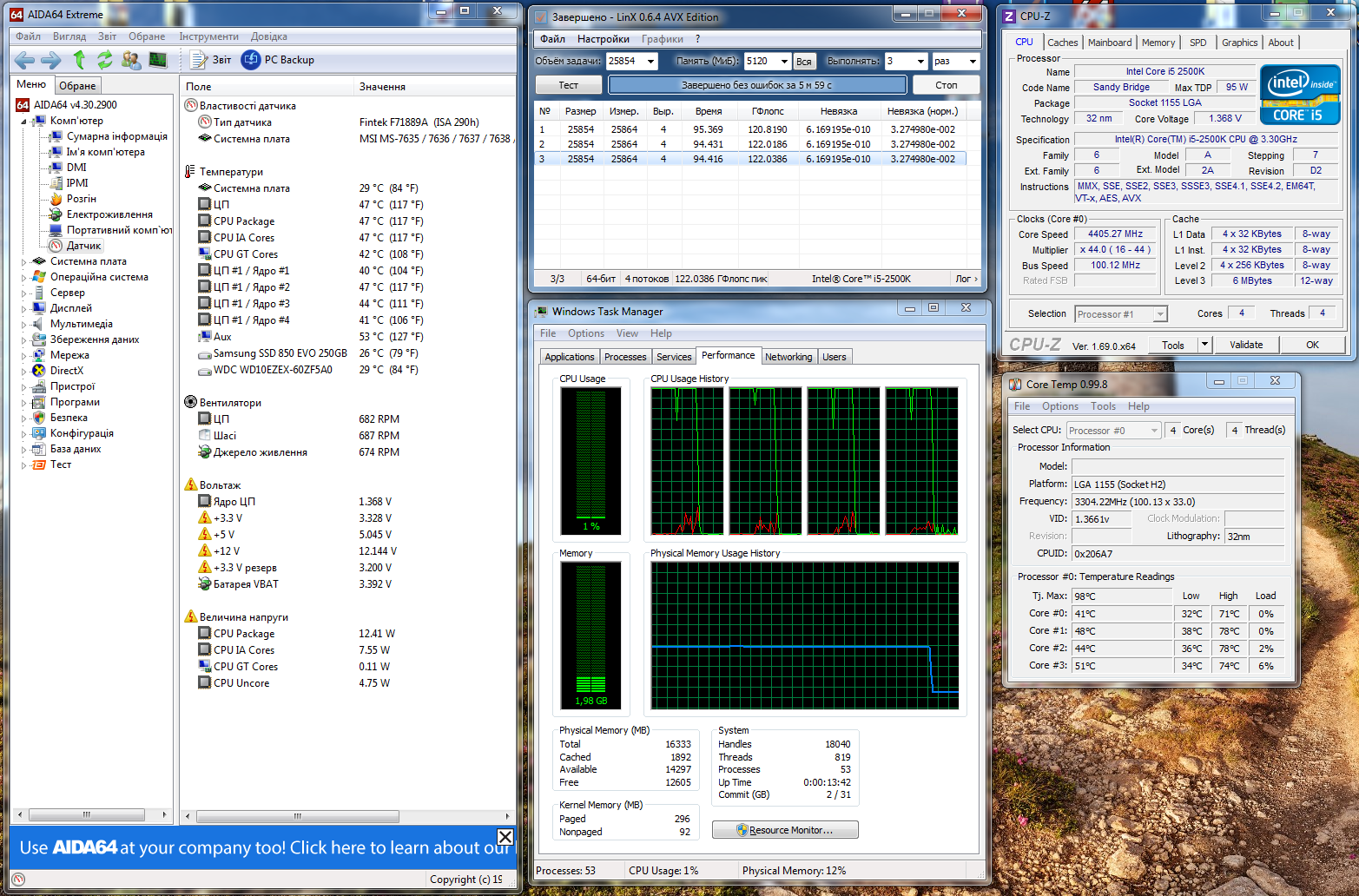Go up one level with the green arrow
The height and width of the screenshot is (896, 1359).
click(79, 60)
